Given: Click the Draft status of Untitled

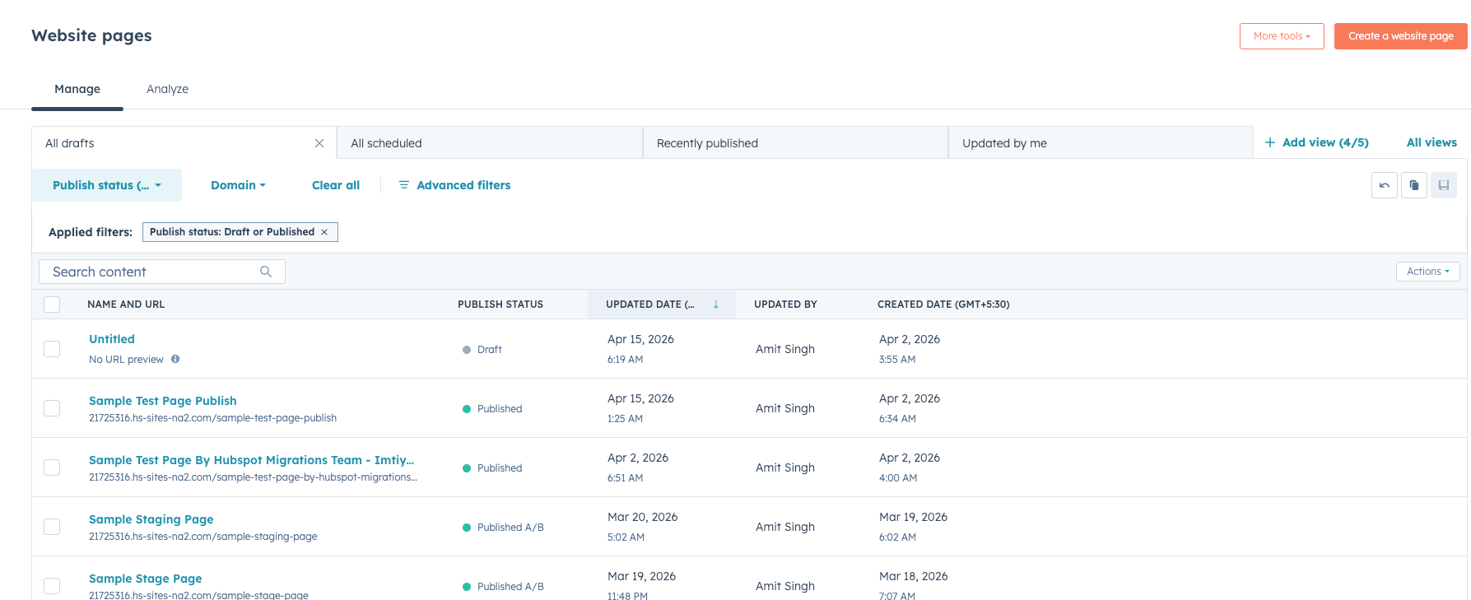Looking at the screenshot, I should click(482, 349).
